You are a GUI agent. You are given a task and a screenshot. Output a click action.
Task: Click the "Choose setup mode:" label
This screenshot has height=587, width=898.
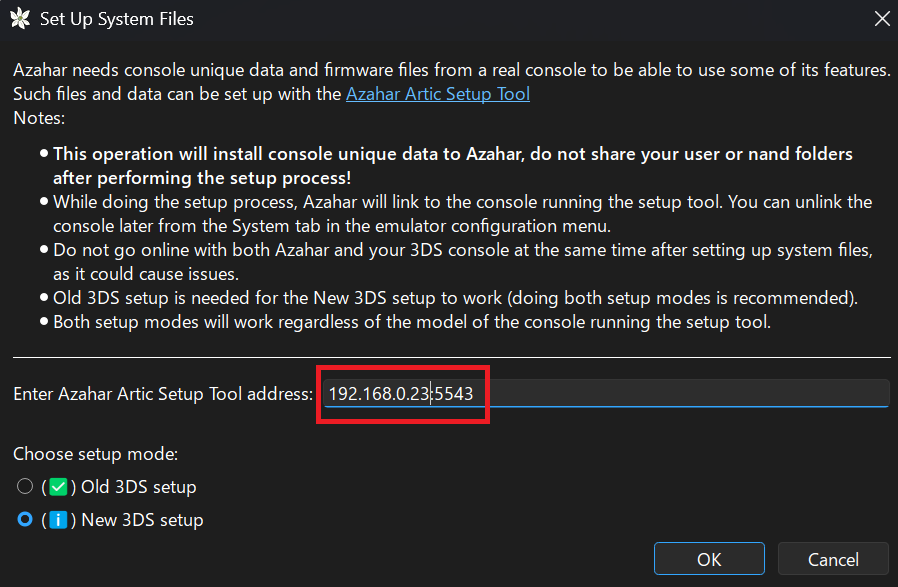pyautogui.click(x=95, y=454)
